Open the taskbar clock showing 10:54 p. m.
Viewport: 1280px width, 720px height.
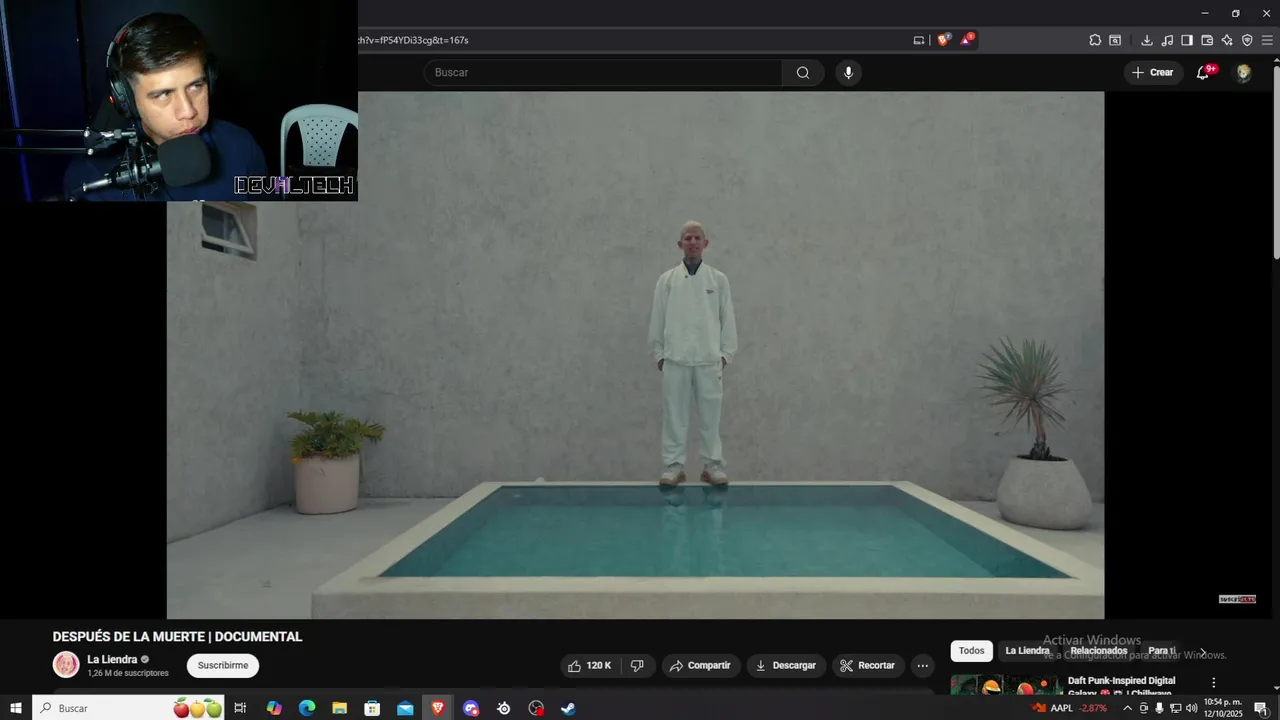pyautogui.click(x=1223, y=708)
